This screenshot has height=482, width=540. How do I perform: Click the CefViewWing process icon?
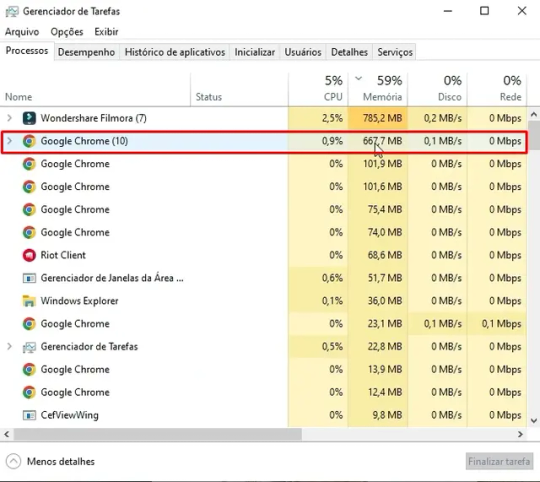click(x=29, y=415)
